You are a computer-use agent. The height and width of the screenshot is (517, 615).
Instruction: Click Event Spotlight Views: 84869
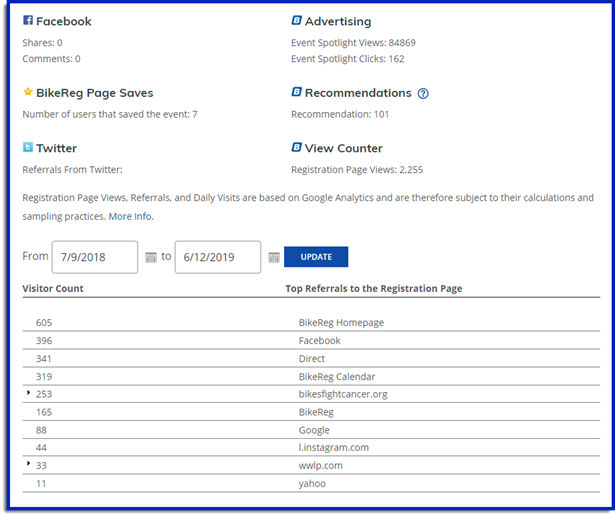353,43
